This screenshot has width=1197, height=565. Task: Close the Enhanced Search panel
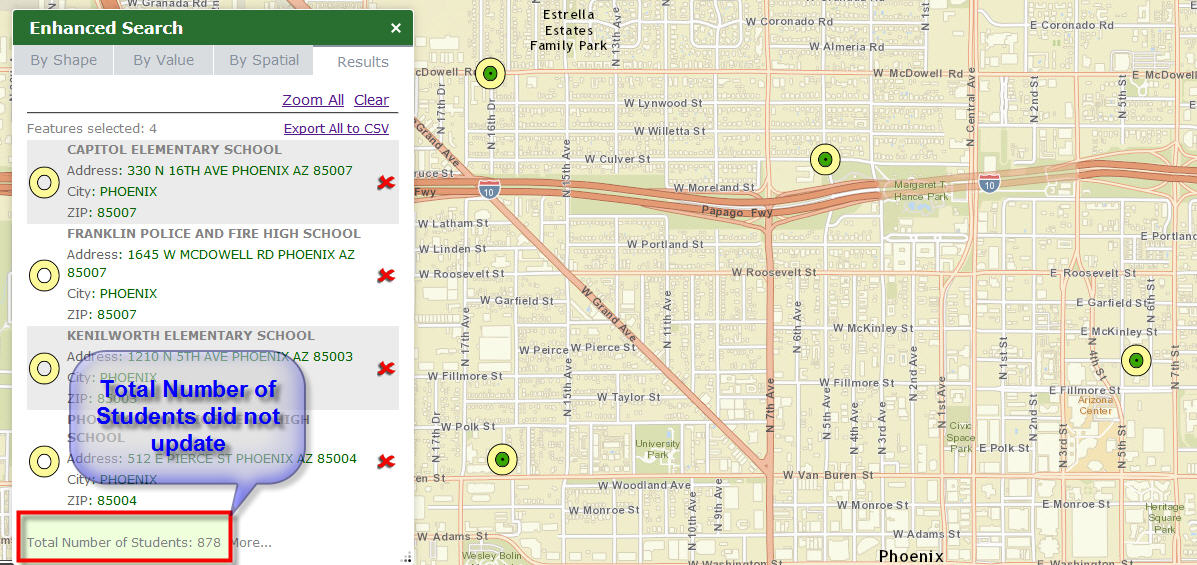pos(395,28)
